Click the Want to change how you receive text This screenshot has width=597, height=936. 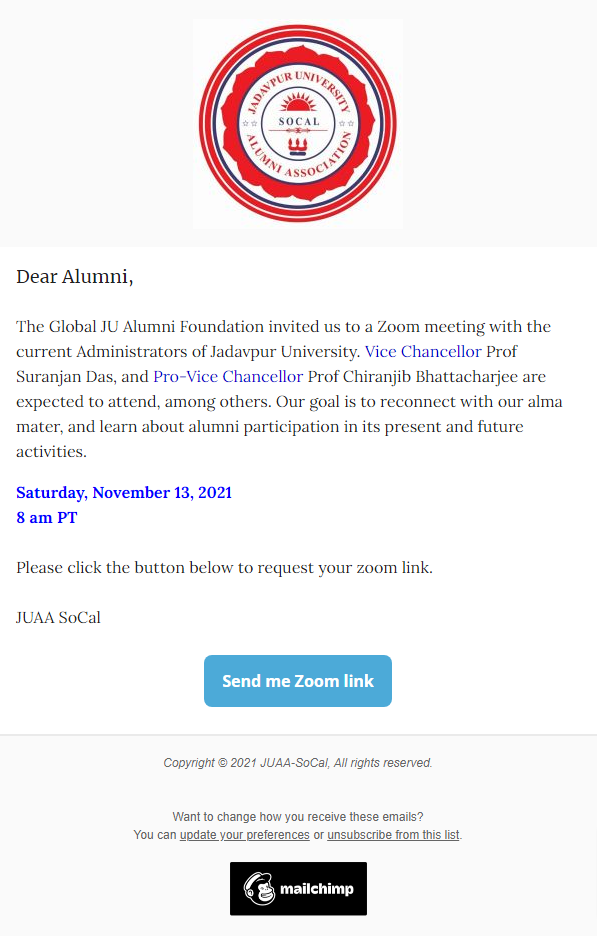[298, 817]
